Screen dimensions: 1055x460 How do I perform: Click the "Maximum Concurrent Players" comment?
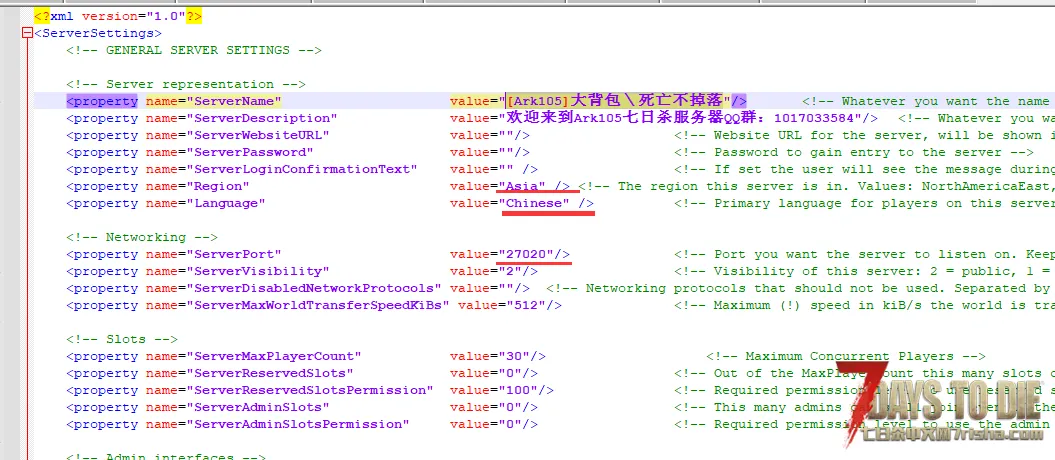(x=846, y=356)
